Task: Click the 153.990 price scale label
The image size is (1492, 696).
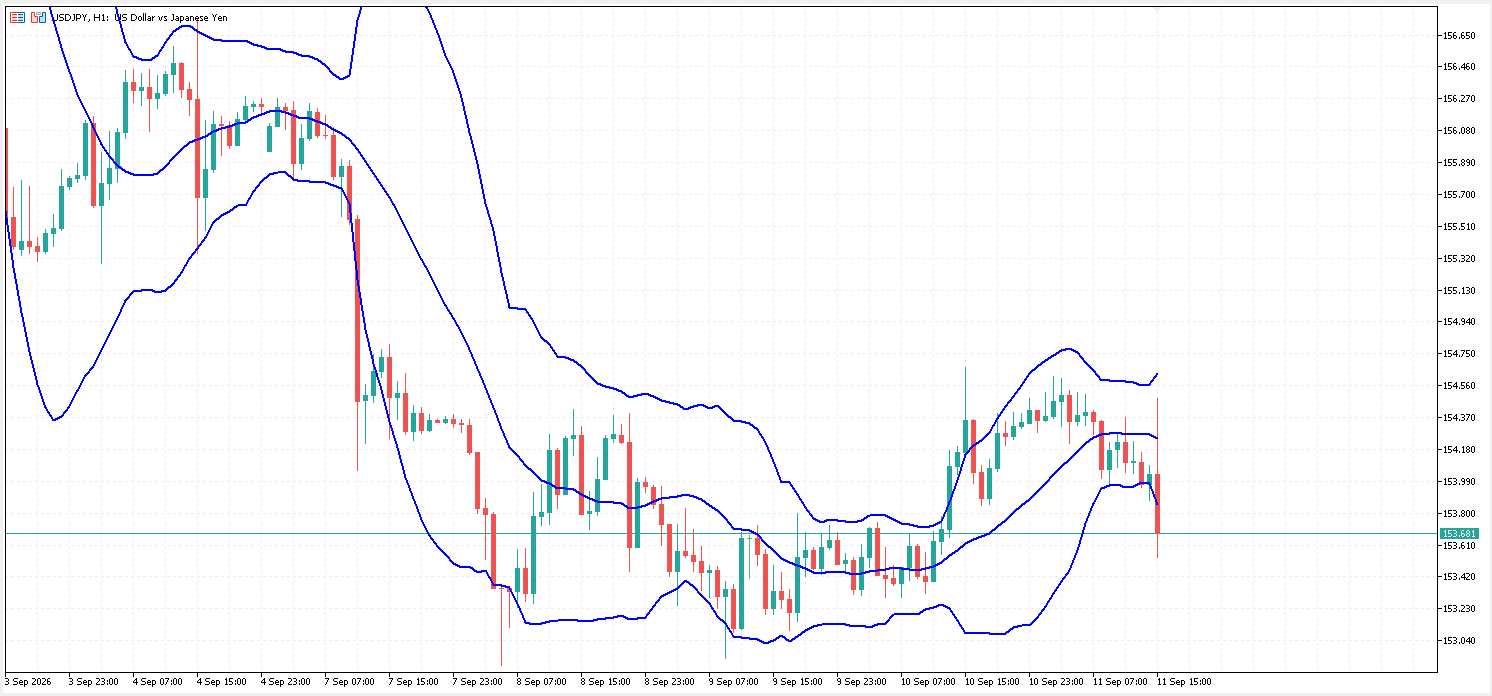Action: 1460,482
